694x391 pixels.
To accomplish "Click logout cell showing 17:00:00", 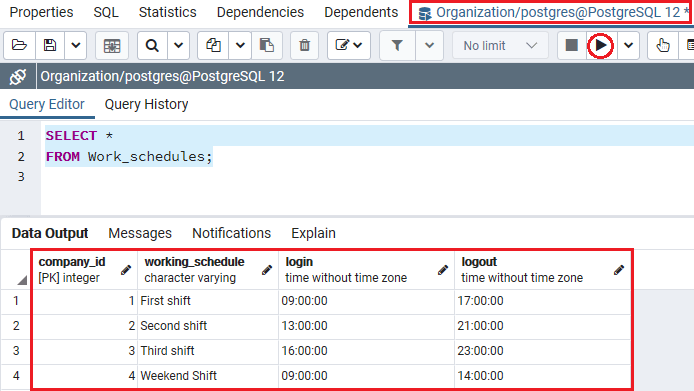I will 543,301.
